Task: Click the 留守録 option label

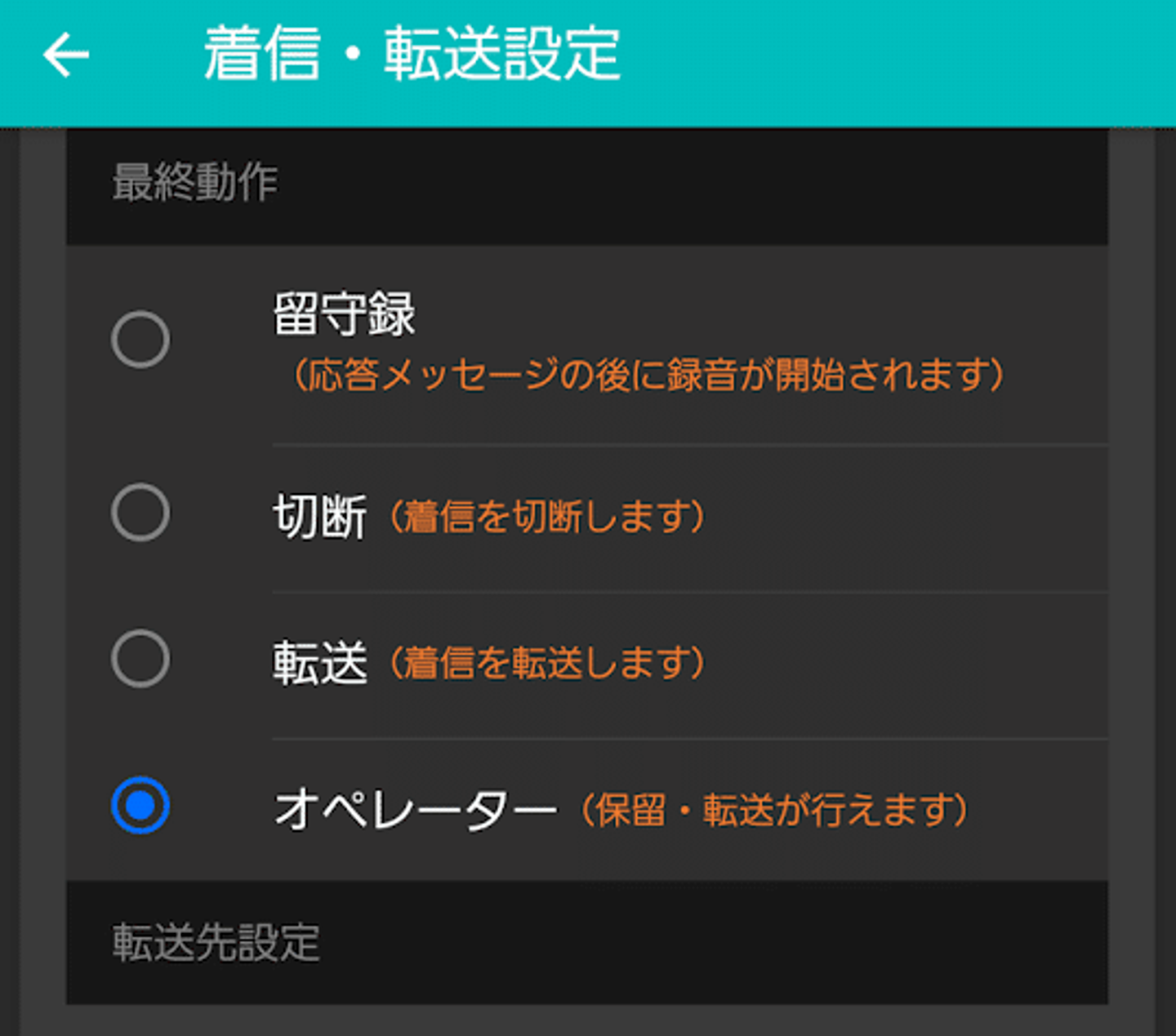Action: click(x=344, y=314)
